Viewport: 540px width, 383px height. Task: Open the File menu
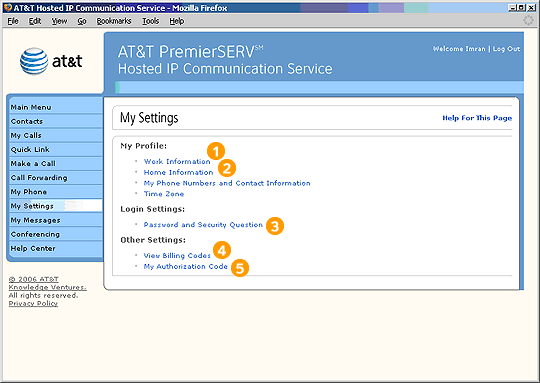13,21
